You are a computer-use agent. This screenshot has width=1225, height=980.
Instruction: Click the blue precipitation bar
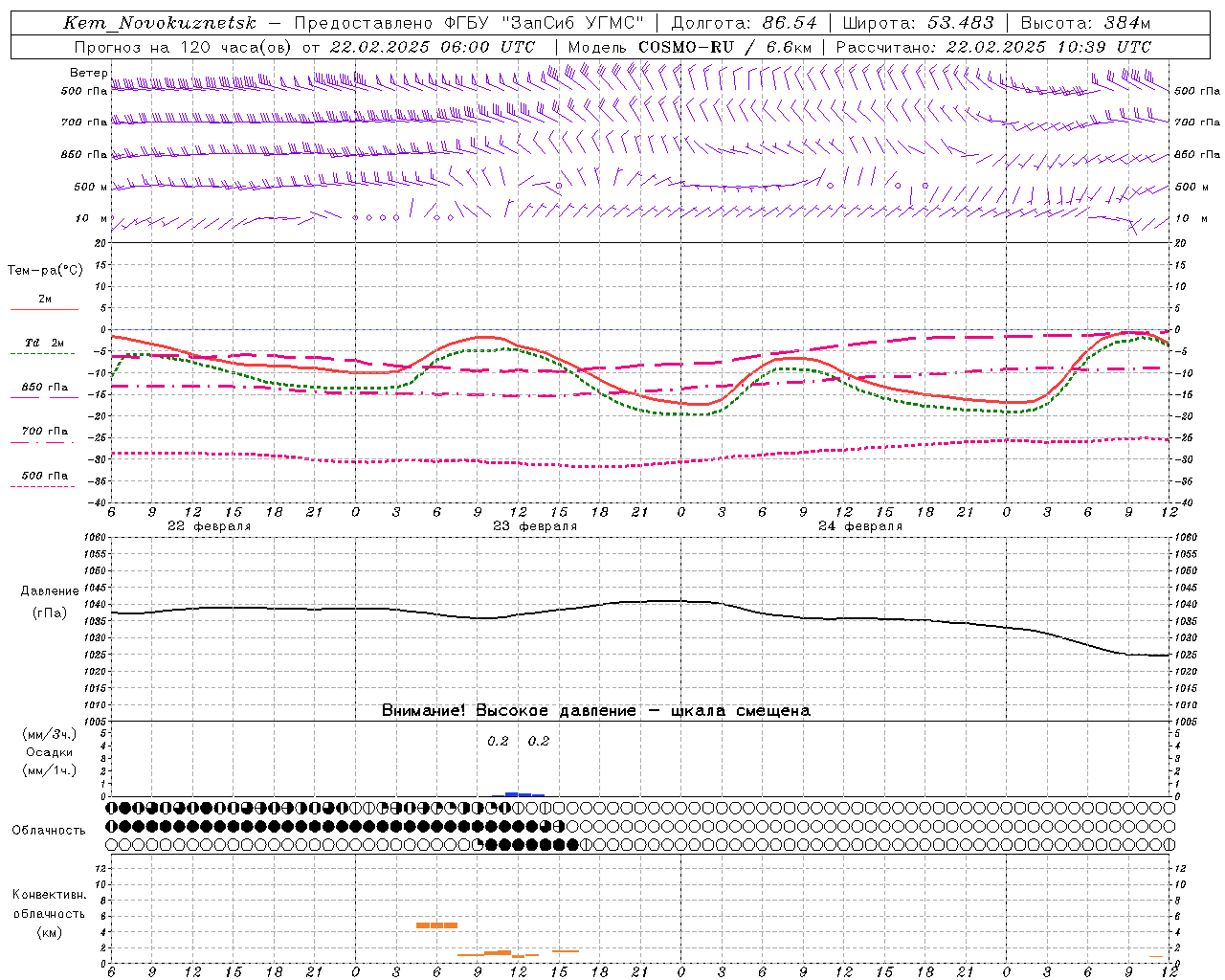[518, 794]
